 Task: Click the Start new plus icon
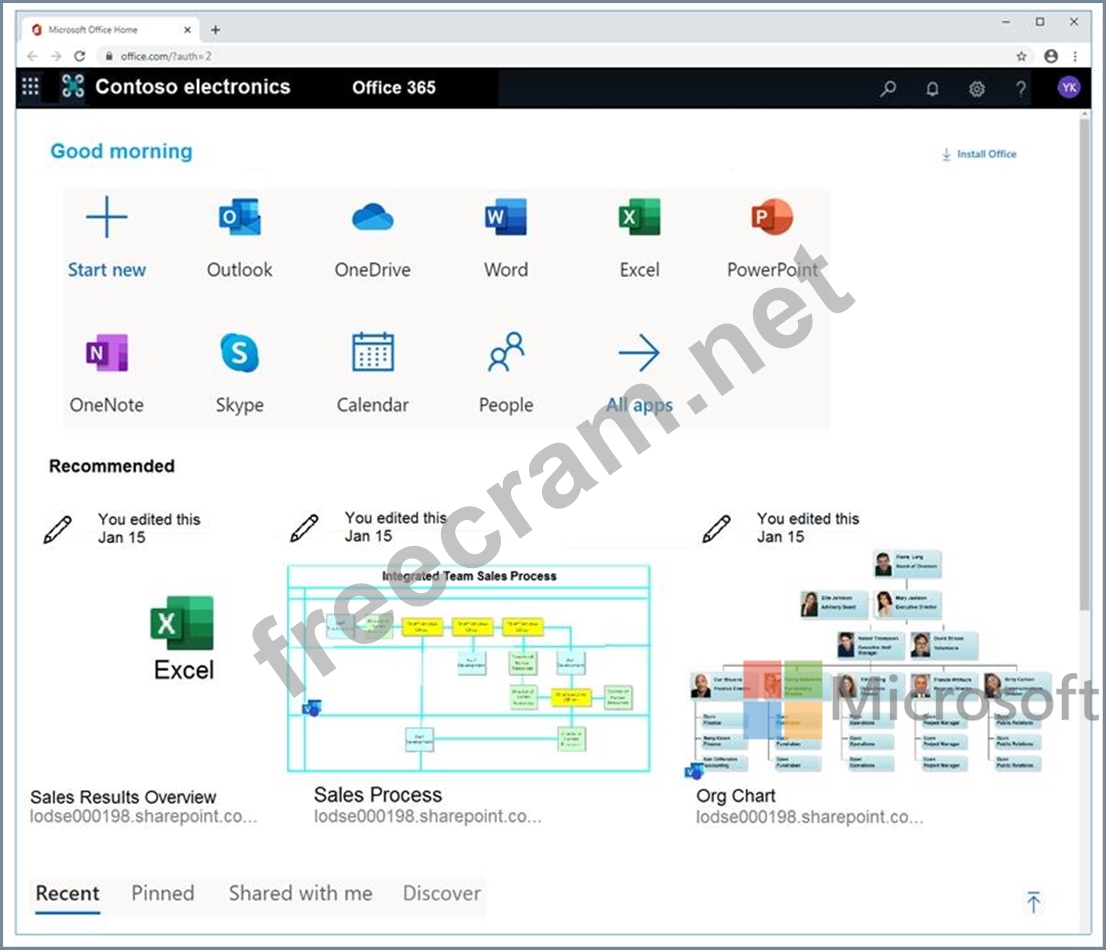click(107, 217)
